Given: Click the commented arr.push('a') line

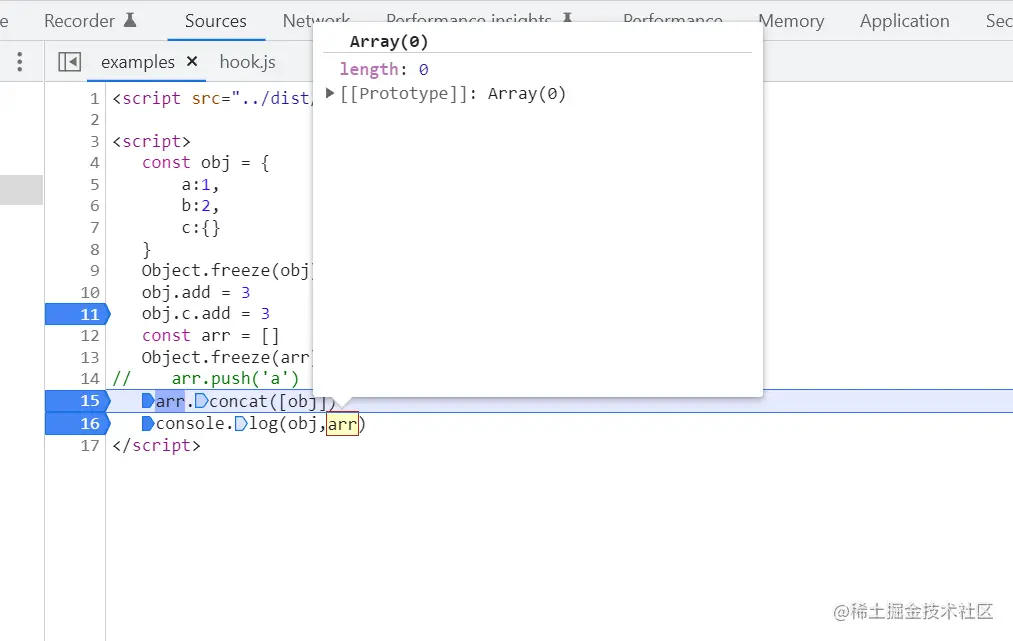Looking at the screenshot, I should (205, 379).
